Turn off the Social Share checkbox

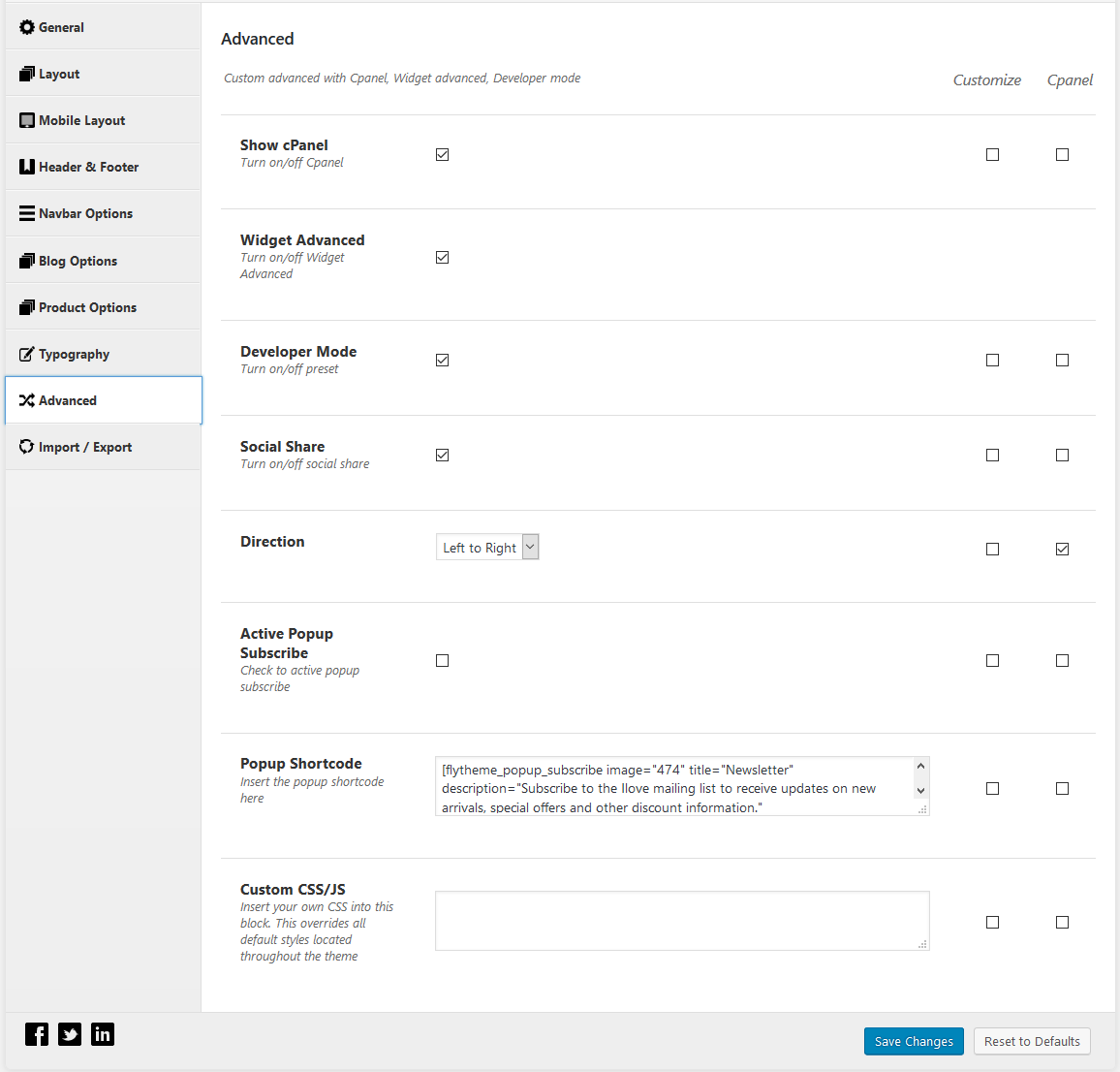point(442,456)
